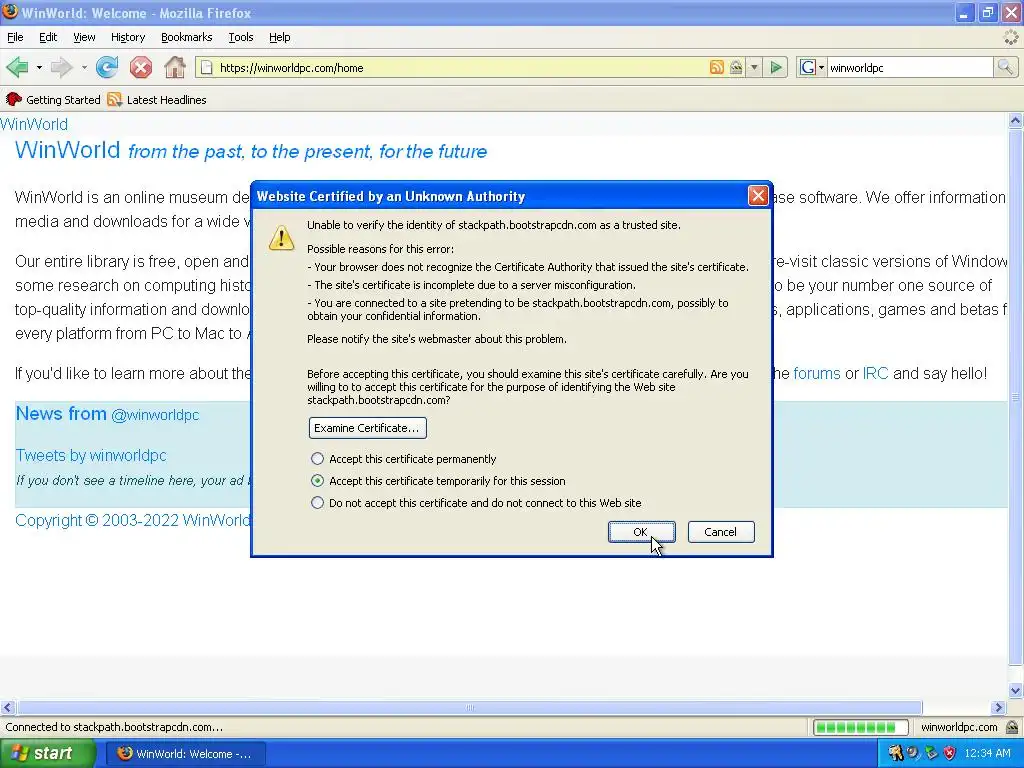Select Accept this certificate permanently
1024x768 pixels.
pos(404,458)
